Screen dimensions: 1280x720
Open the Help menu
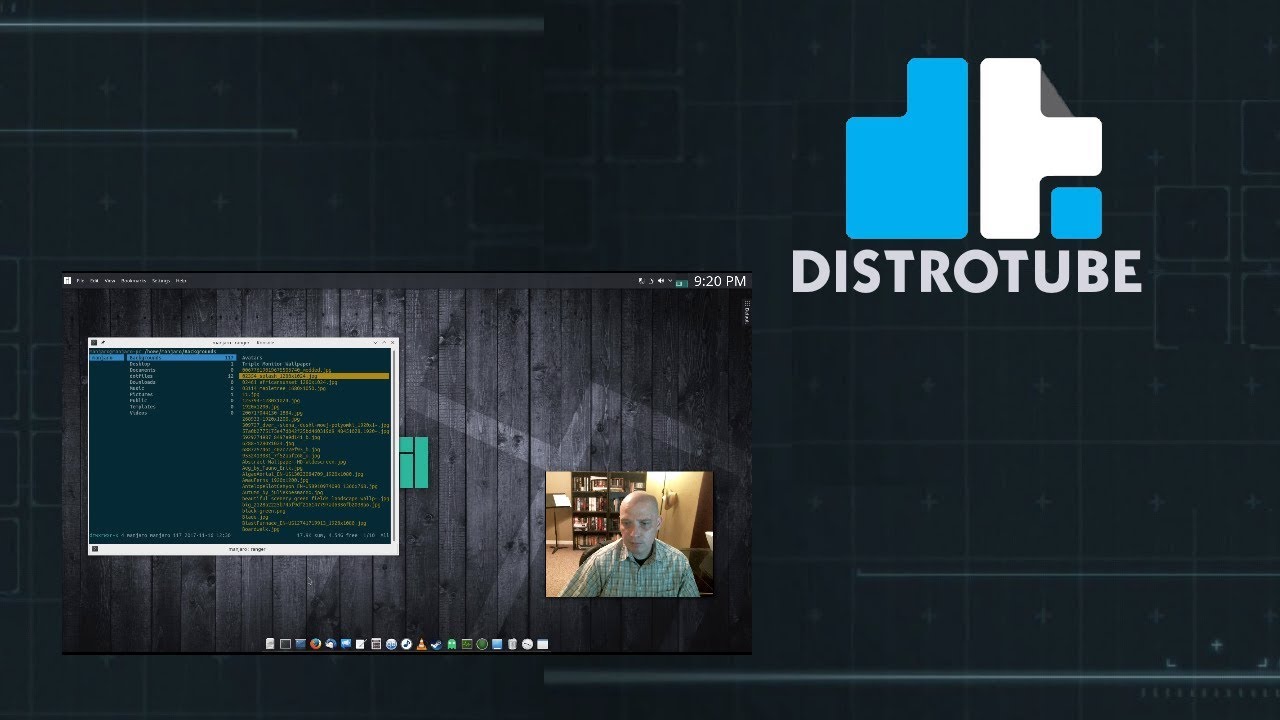point(181,281)
